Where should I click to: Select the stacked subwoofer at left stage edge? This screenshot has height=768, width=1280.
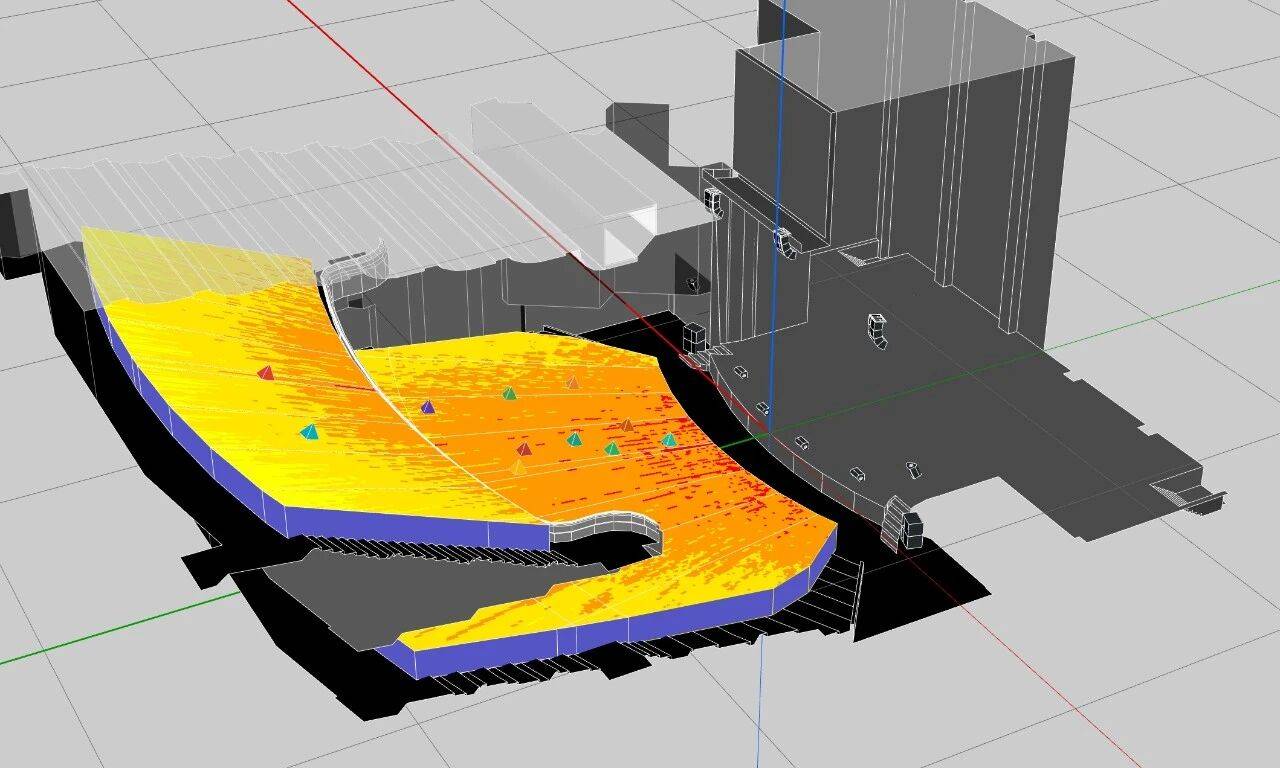tap(695, 336)
